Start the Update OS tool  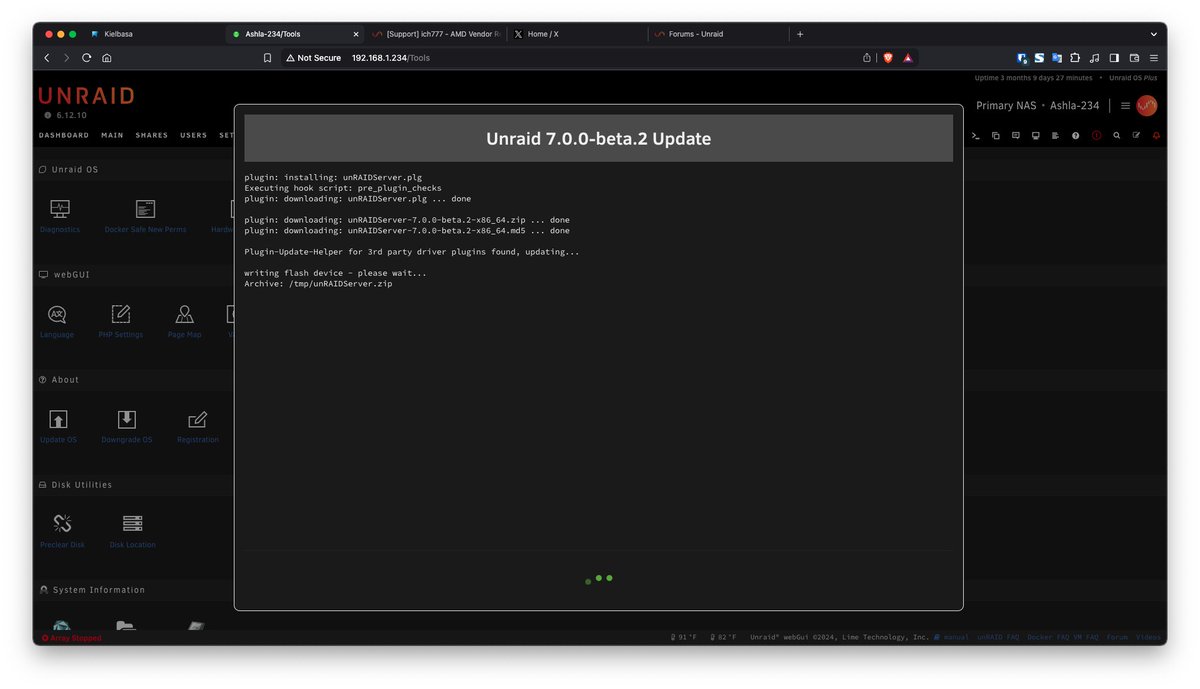(58, 423)
